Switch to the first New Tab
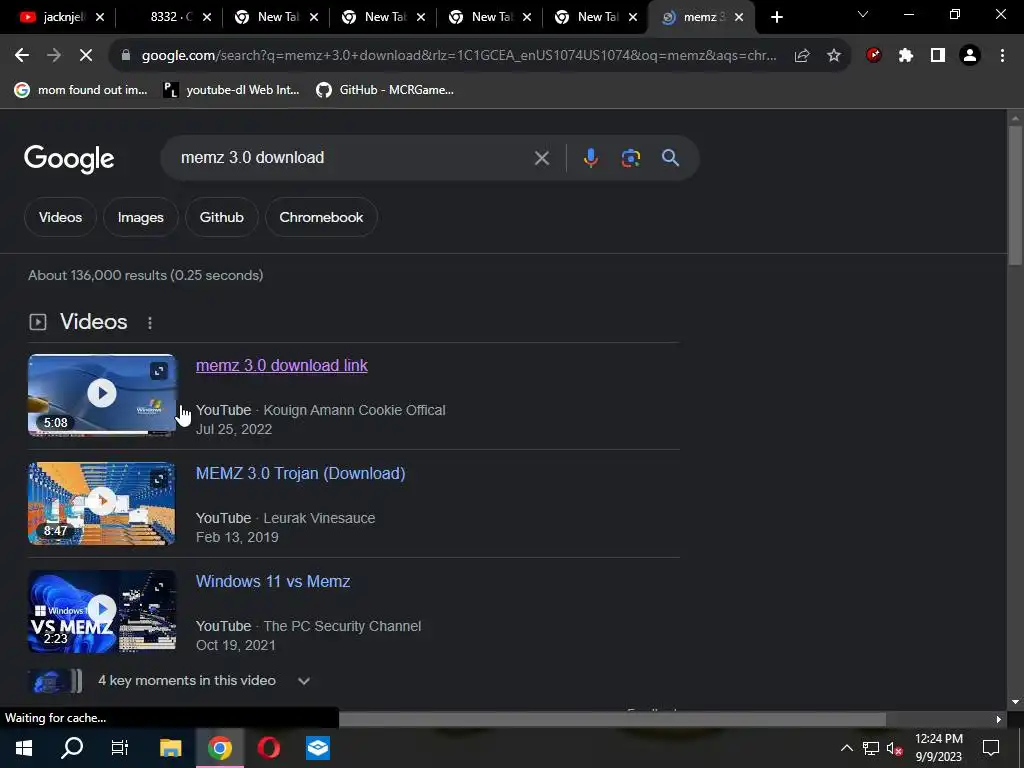Screen dimensions: 1024x768 pyautogui.click(x=268, y=17)
